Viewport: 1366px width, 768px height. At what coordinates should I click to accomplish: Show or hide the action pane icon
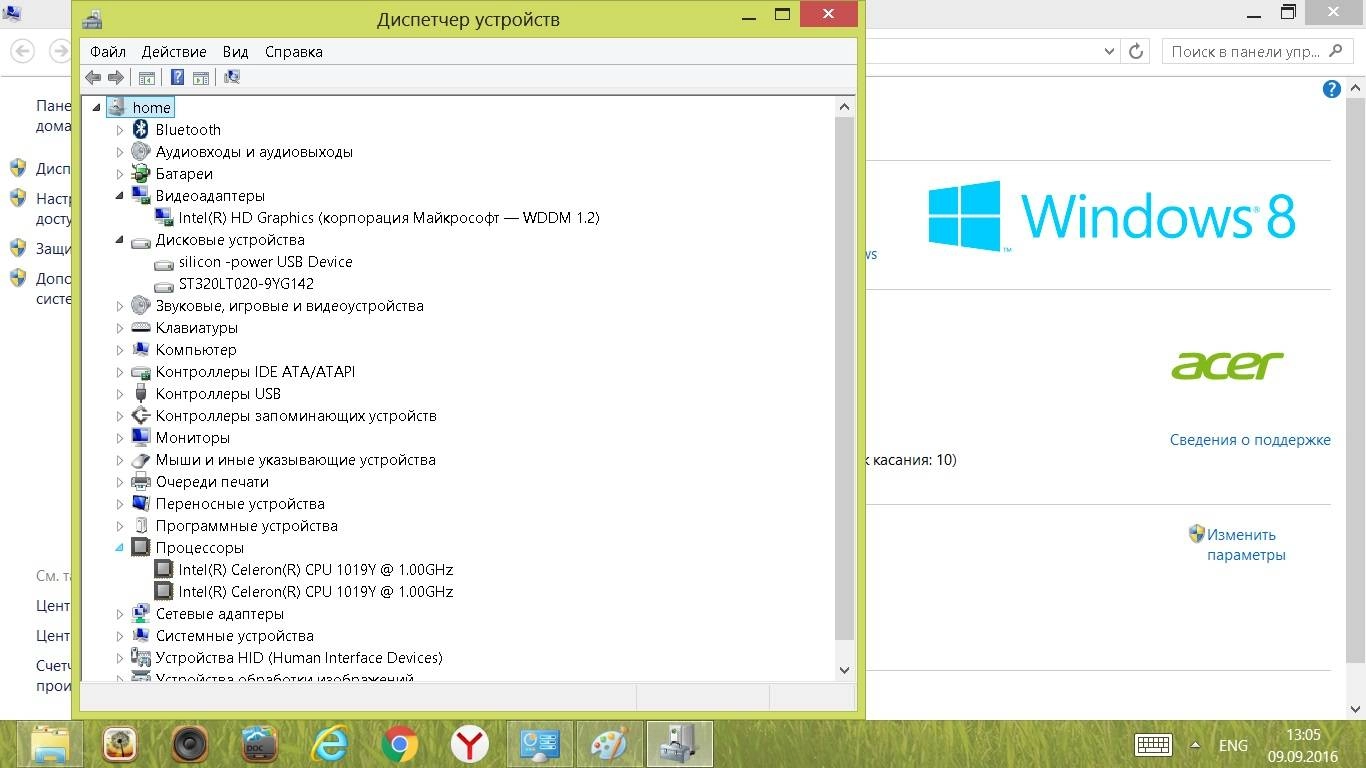(201, 77)
